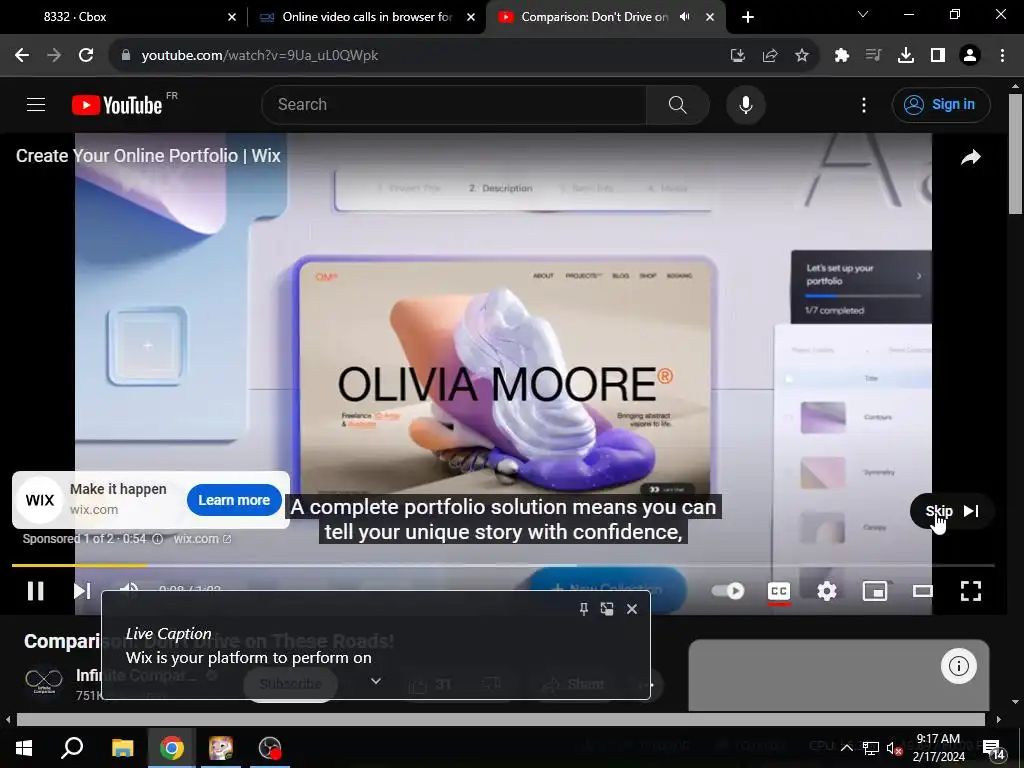Click vertical page scrollbar thumb

pyautogui.click(x=1015, y=153)
